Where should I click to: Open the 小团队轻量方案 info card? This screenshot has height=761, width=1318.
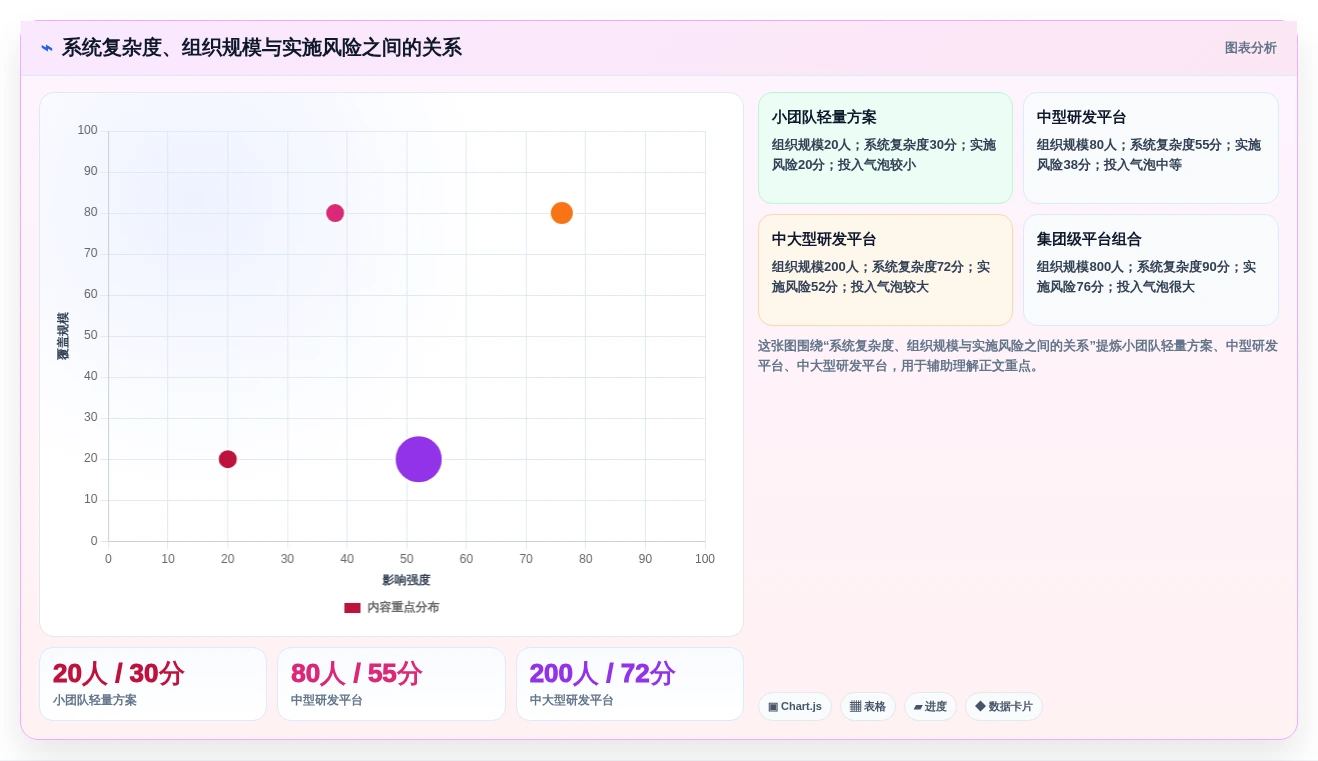coord(885,148)
